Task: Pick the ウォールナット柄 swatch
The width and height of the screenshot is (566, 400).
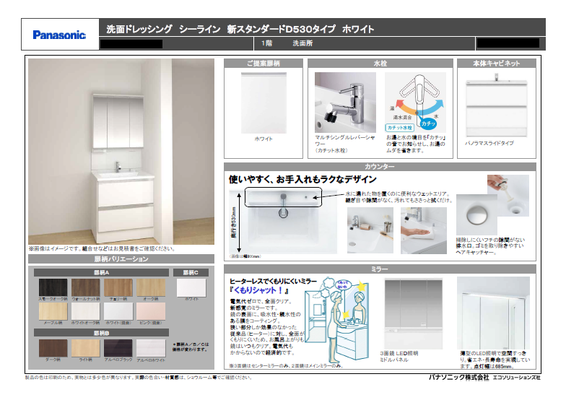Action: (x=86, y=287)
